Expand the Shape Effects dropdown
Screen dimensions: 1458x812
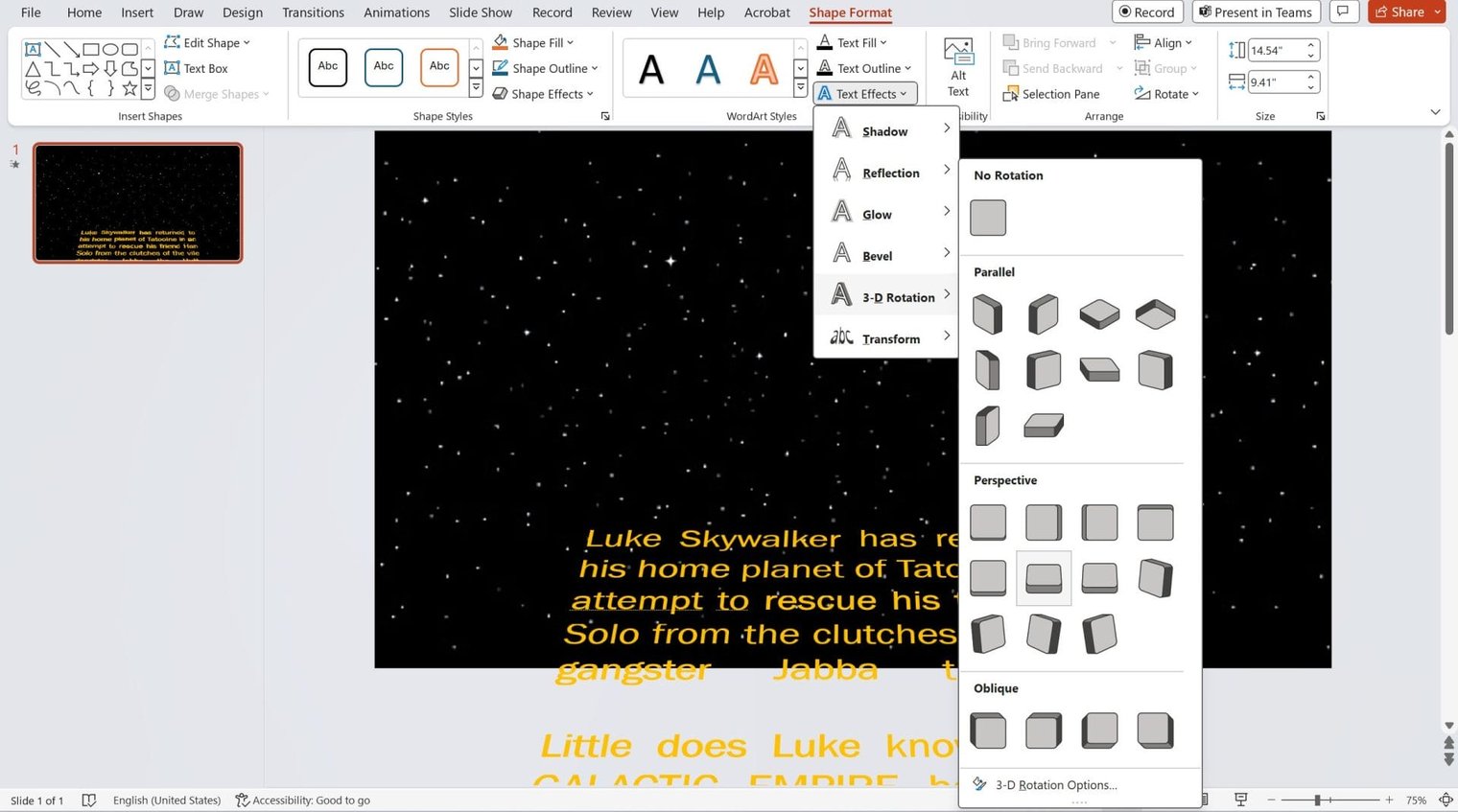coord(543,94)
